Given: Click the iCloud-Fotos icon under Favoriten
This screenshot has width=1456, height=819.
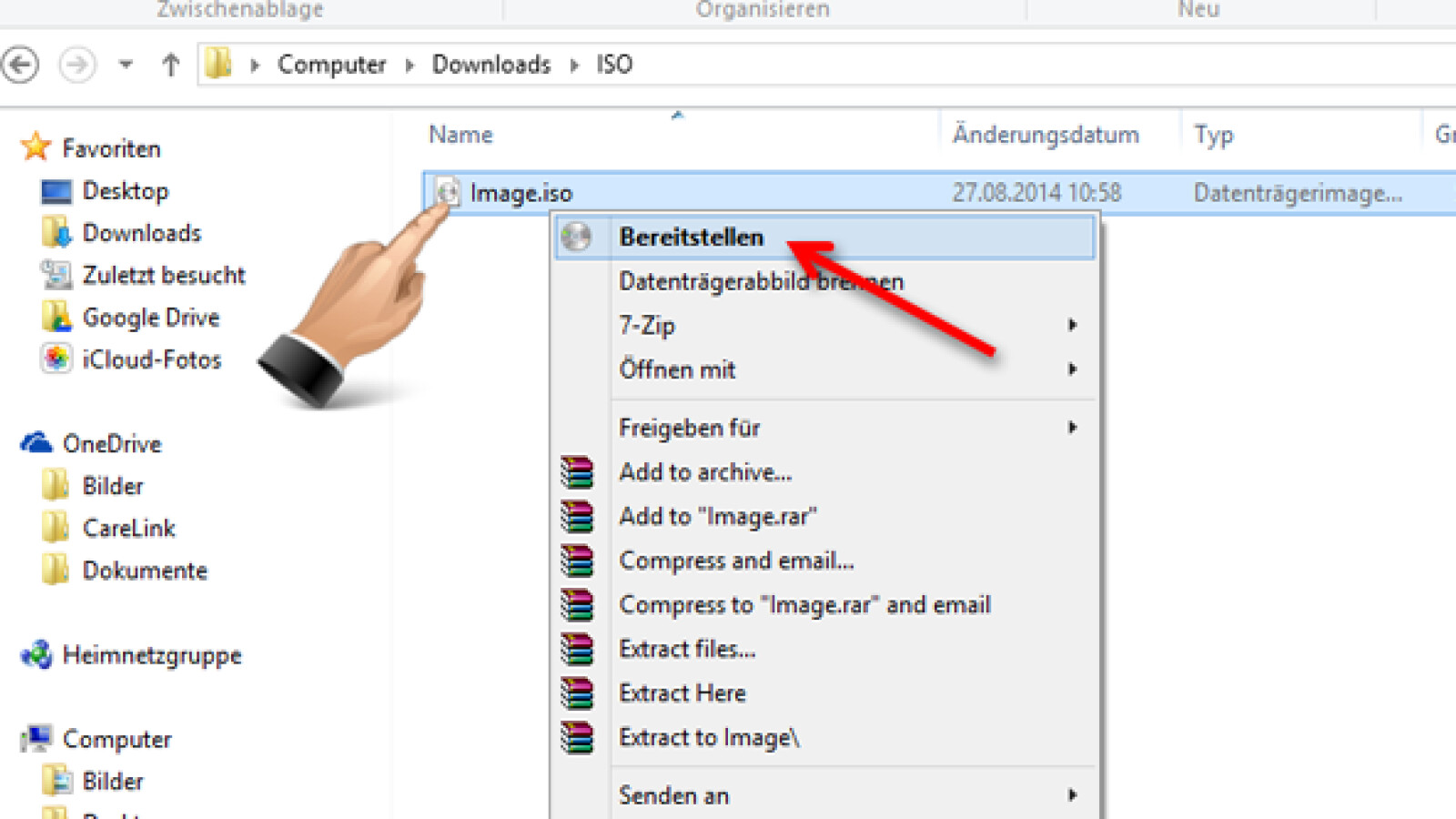Looking at the screenshot, I should click(x=55, y=359).
